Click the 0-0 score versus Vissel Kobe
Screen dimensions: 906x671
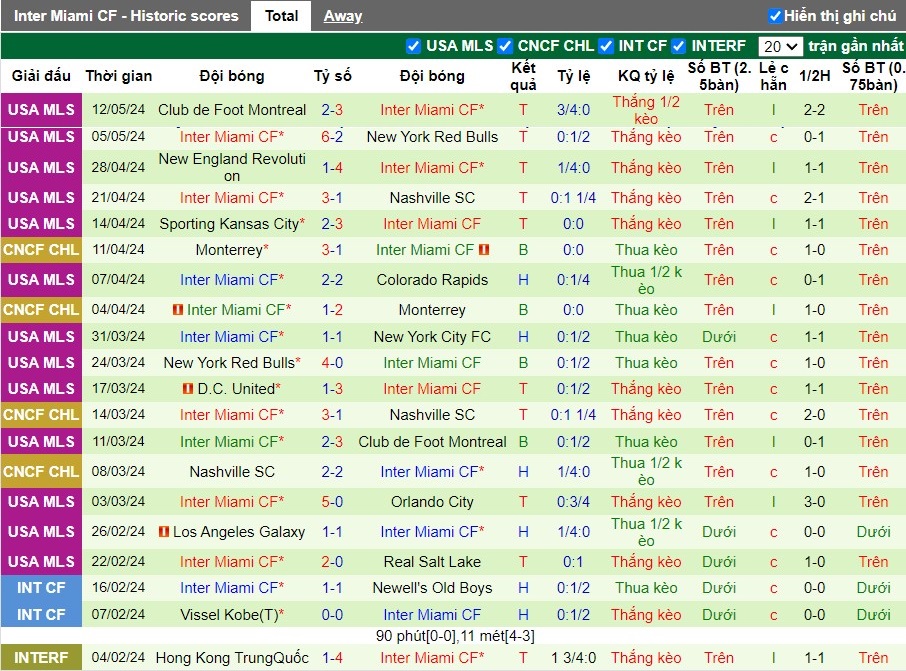(x=332, y=615)
